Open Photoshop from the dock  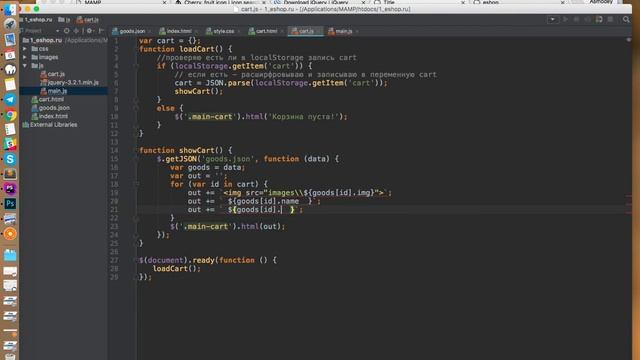point(10,204)
